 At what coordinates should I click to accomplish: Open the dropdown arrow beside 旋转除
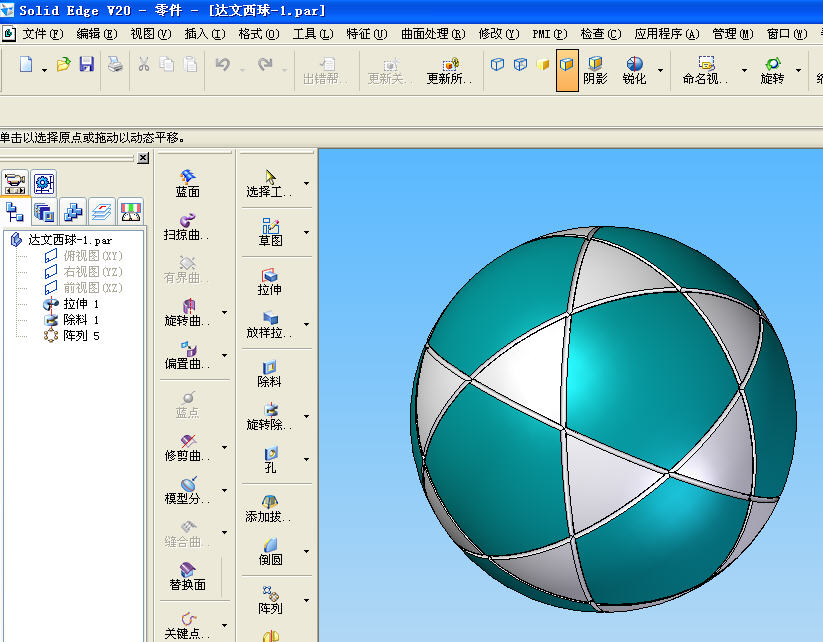pyautogui.click(x=306, y=417)
